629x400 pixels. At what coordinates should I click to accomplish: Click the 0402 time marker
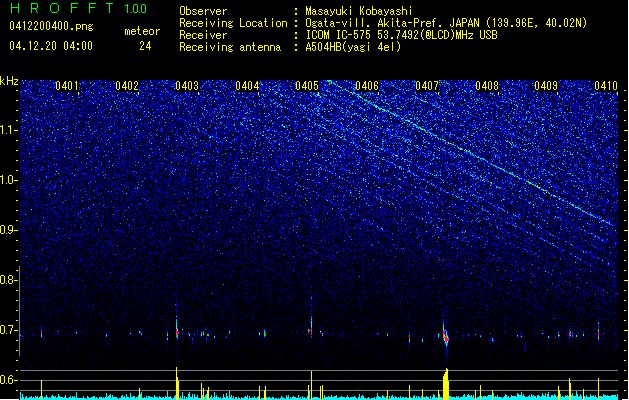pyautogui.click(x=127, y=86)
